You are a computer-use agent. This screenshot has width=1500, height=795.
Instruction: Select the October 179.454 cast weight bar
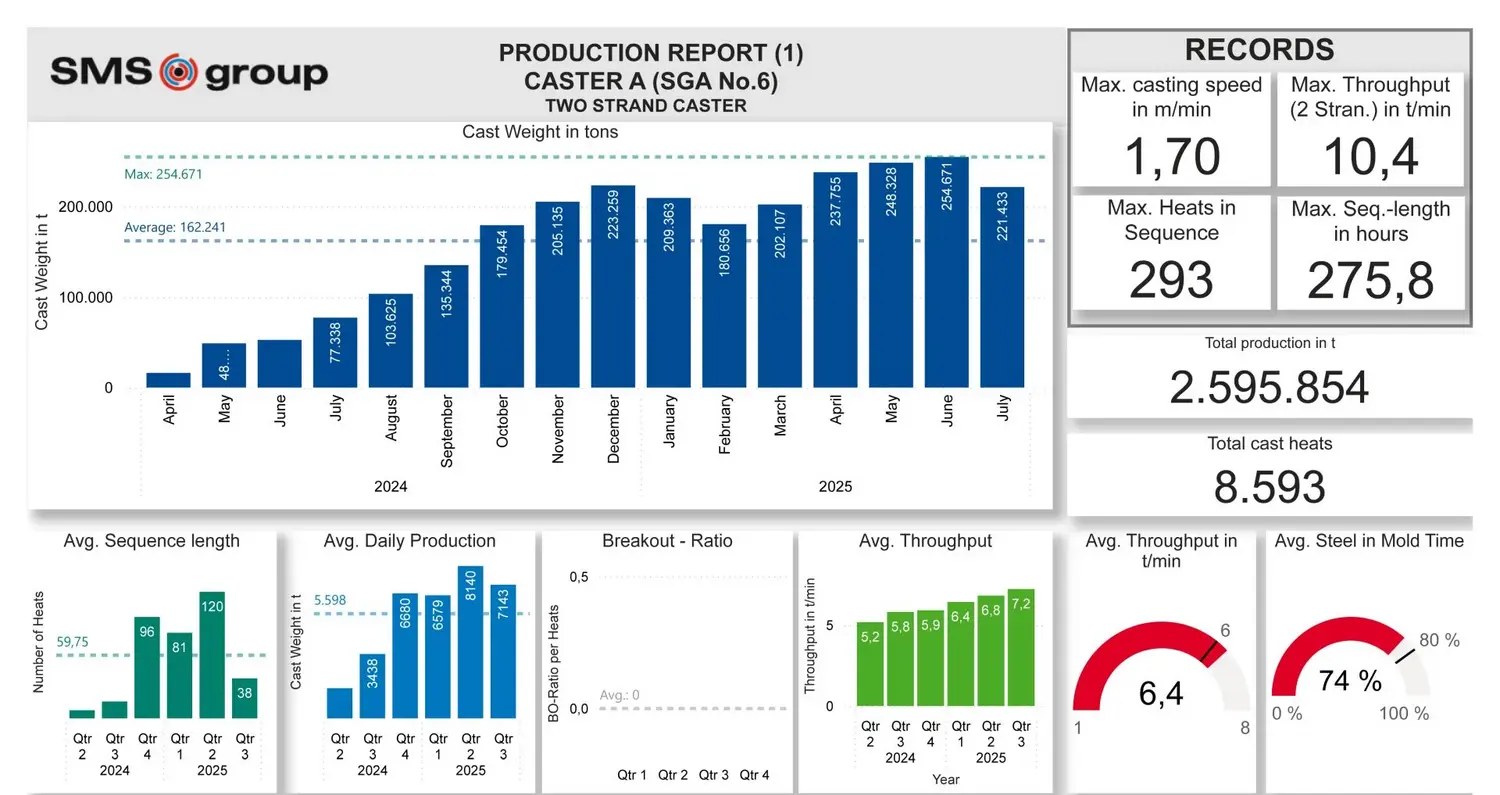click(x=502, y=306)
